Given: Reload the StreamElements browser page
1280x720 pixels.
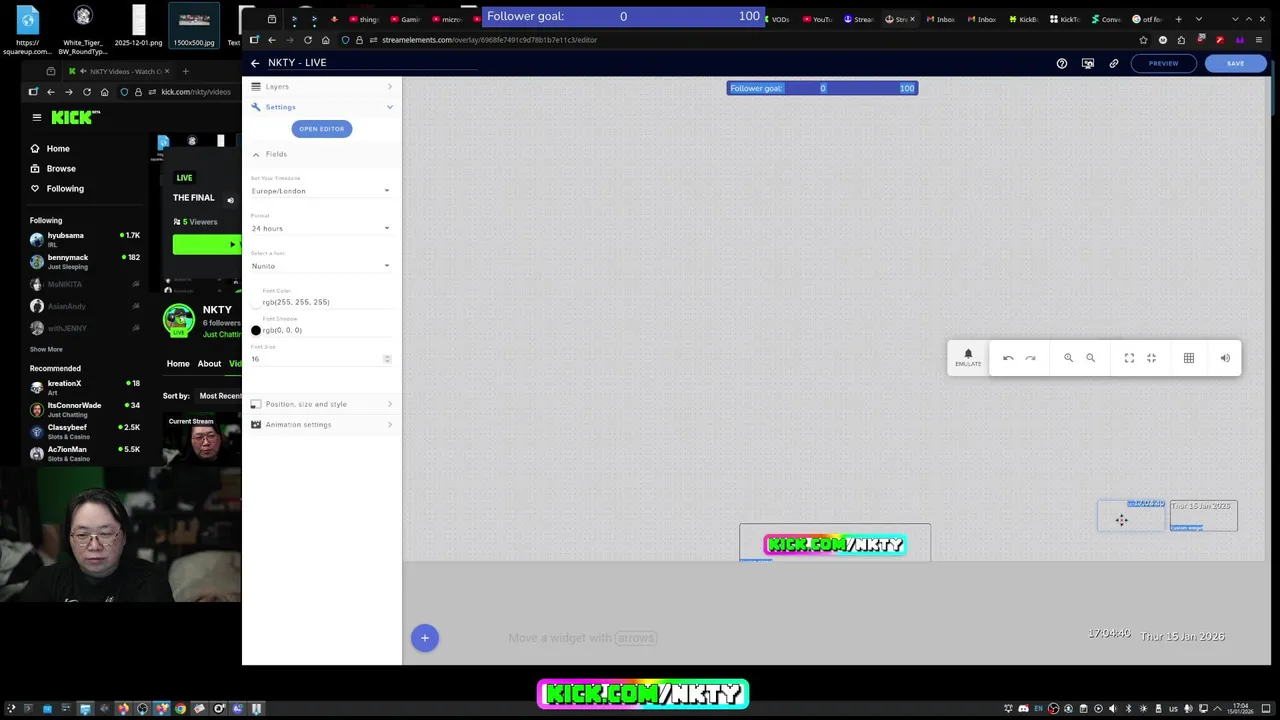Looking at the screenshot, I should coord(308,40).
